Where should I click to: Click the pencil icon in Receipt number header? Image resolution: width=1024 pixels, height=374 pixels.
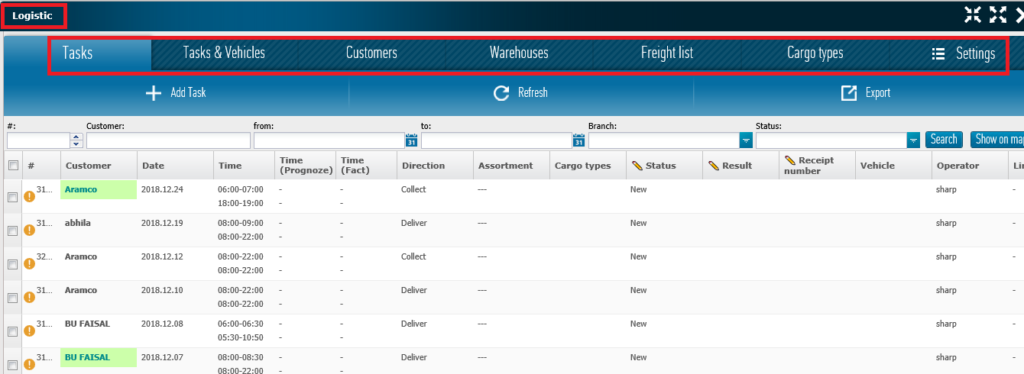[790, 161]
